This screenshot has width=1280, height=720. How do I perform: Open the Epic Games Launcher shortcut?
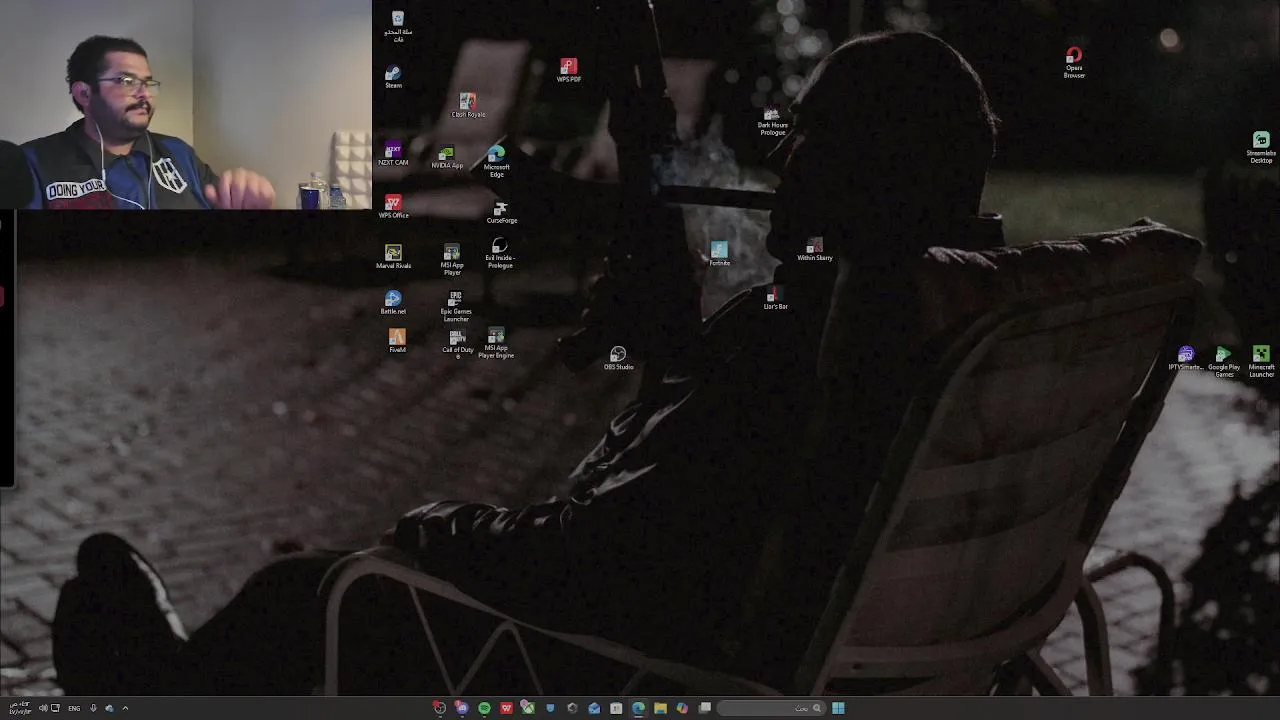tap(456, 306)
